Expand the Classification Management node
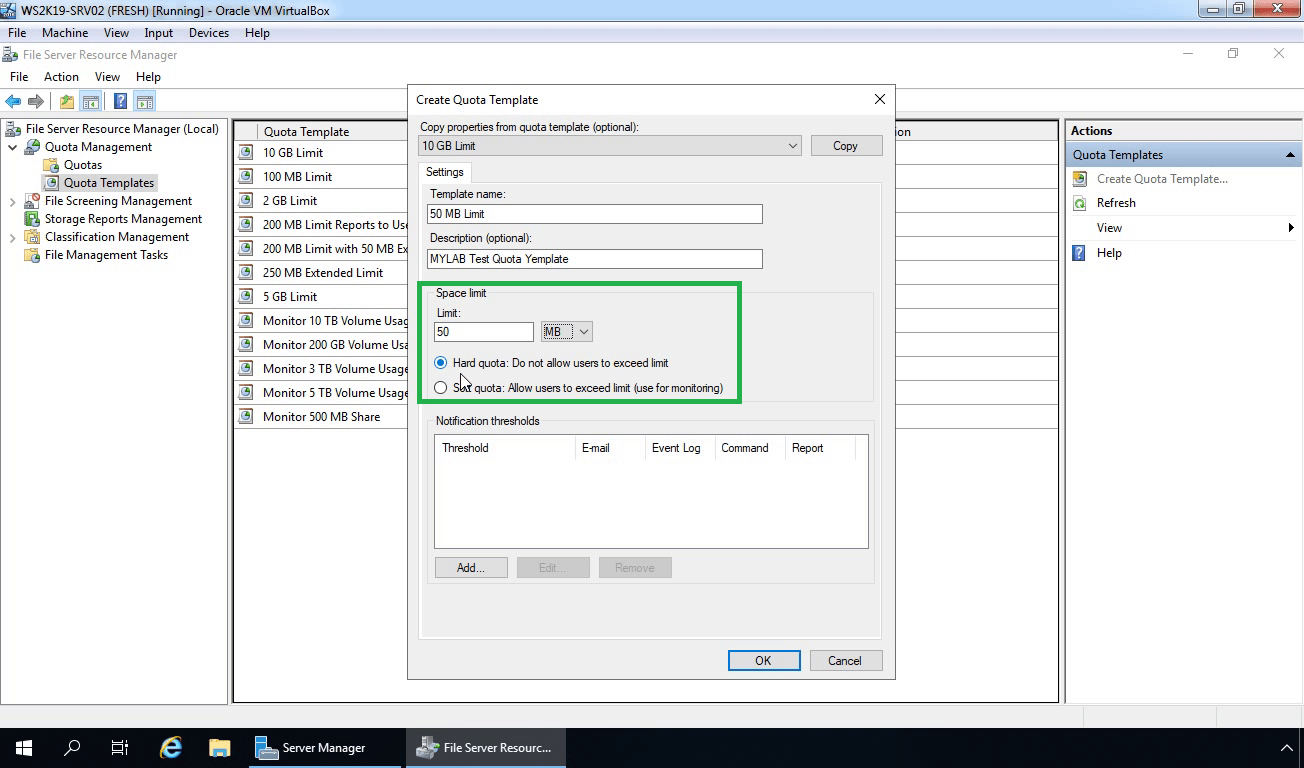This screenshot has width=1304, height=768. coord(13,237)
